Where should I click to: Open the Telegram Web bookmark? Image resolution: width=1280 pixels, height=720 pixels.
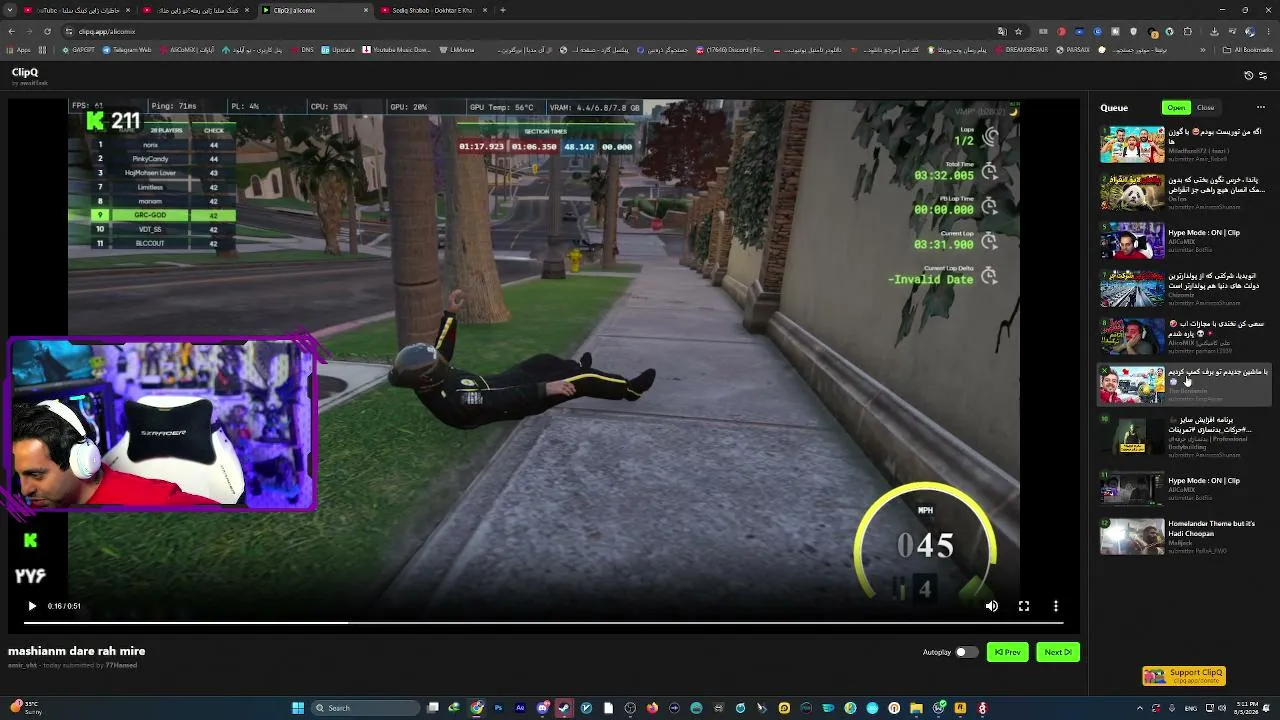tap(127, 49)
